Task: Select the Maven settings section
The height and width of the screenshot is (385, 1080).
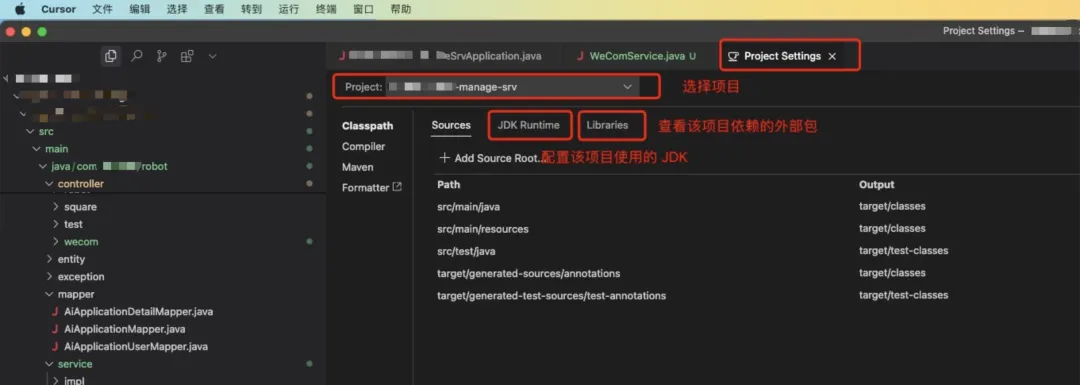Action: 357,167
